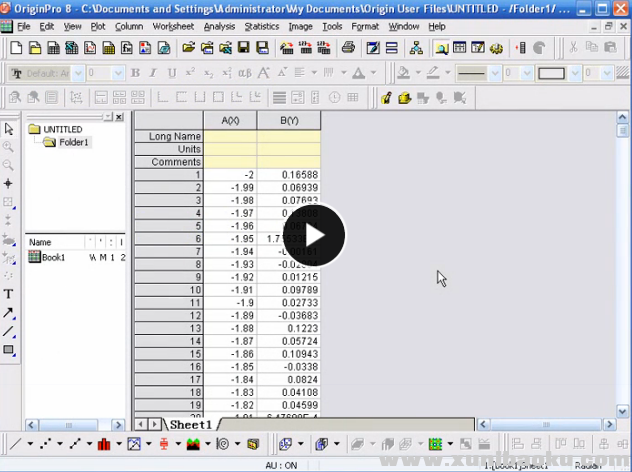
Task: Open the Worksheet menu
Action: pyautogui.click(x=173, y=26)
